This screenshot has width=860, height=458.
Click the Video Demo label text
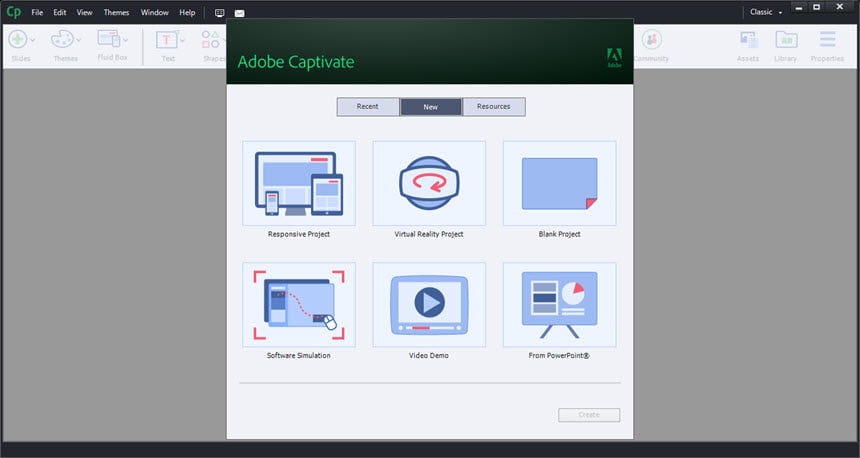429,355
